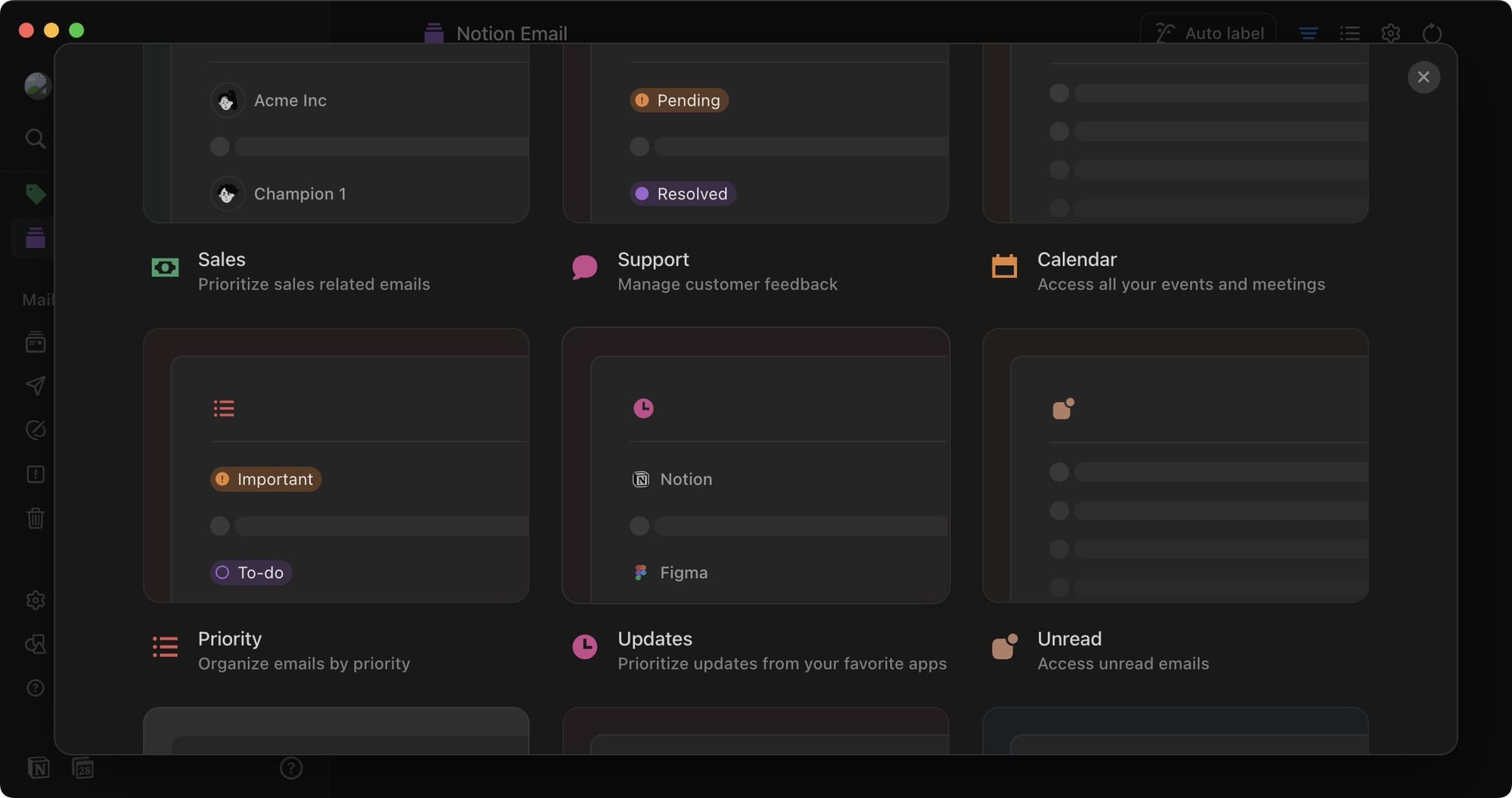Open Drafts icon in sidebar
Viewport: 1512px width, 798px height.
pyautogui.click(x=36, y=430)
